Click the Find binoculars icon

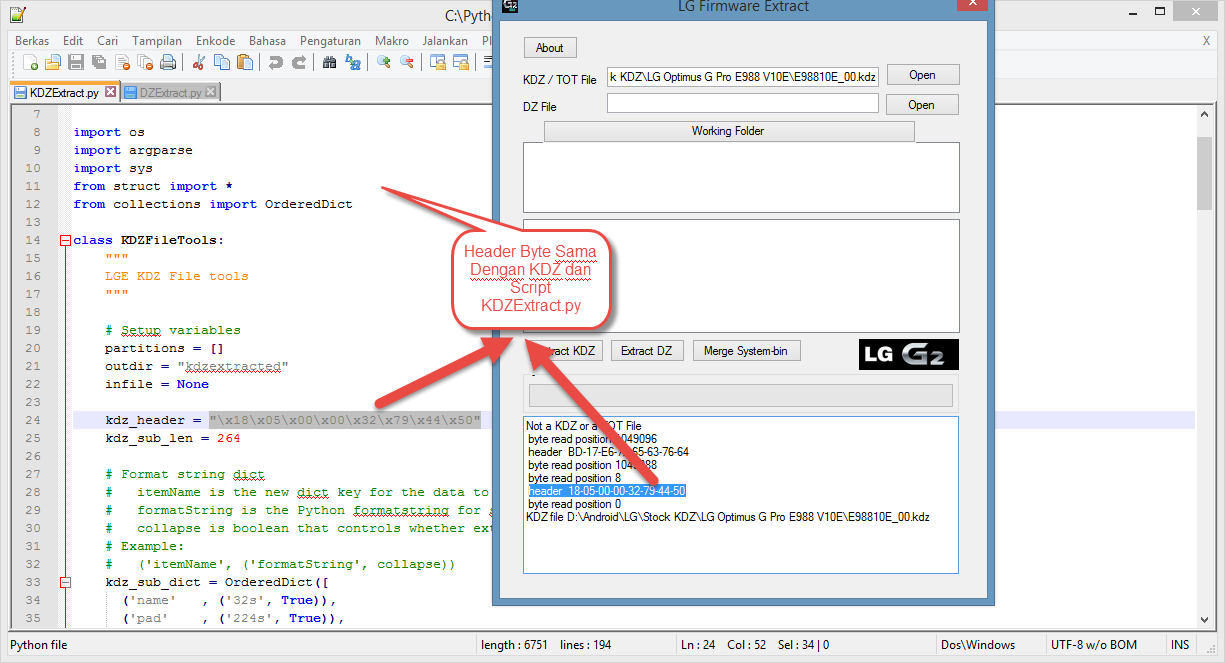tap(329, 62)
